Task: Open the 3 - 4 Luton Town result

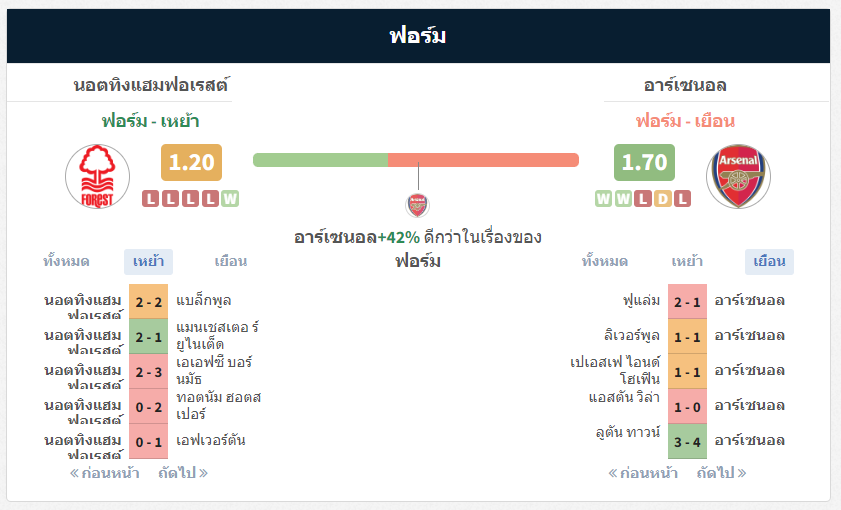Action: (687, 441)
